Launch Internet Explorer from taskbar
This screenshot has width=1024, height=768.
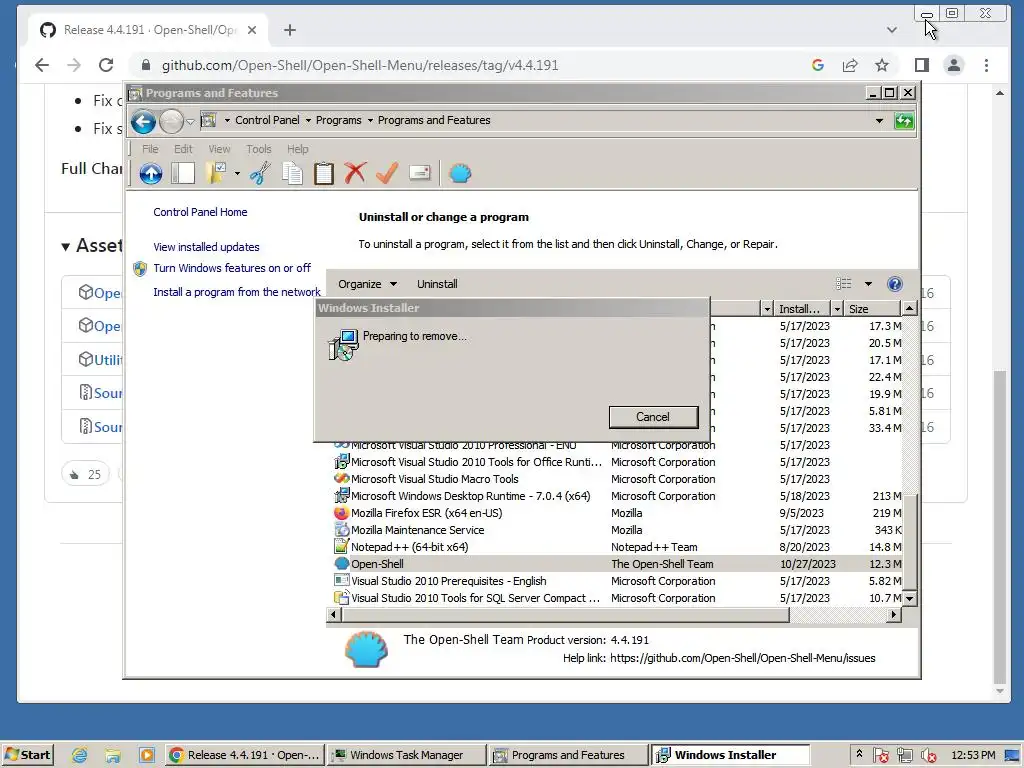80,755
